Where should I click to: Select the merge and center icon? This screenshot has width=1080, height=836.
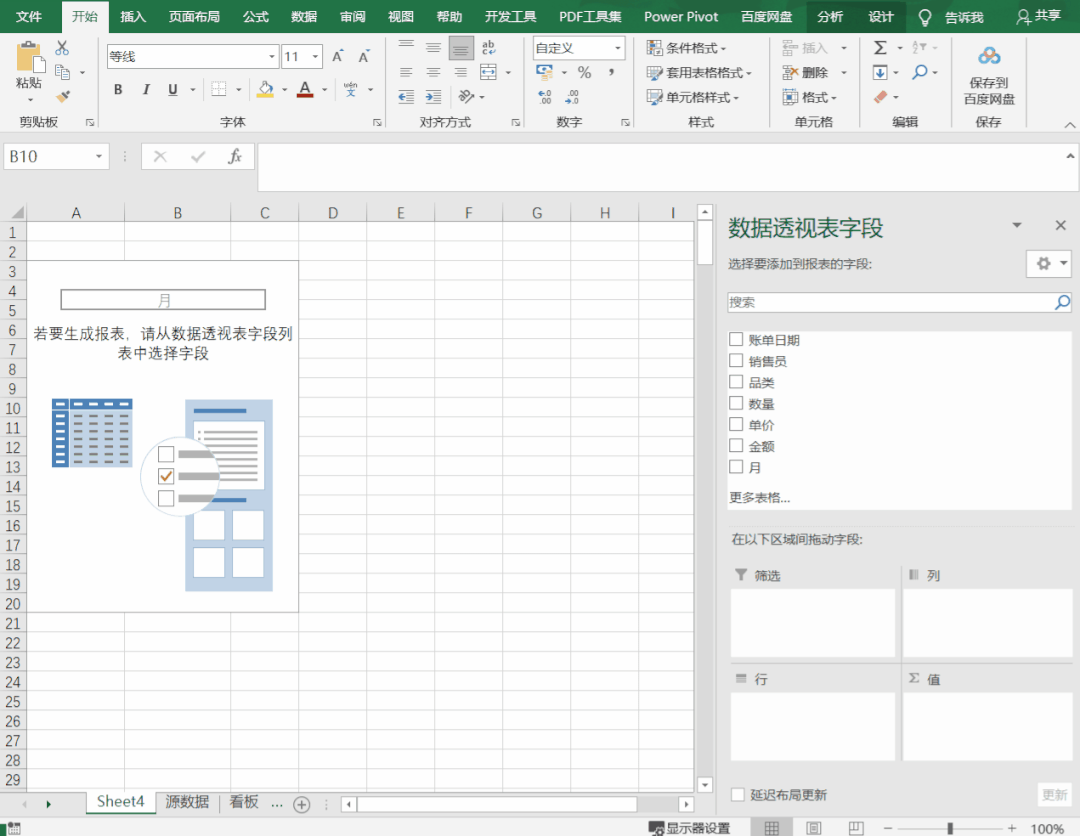click(490, 72)
